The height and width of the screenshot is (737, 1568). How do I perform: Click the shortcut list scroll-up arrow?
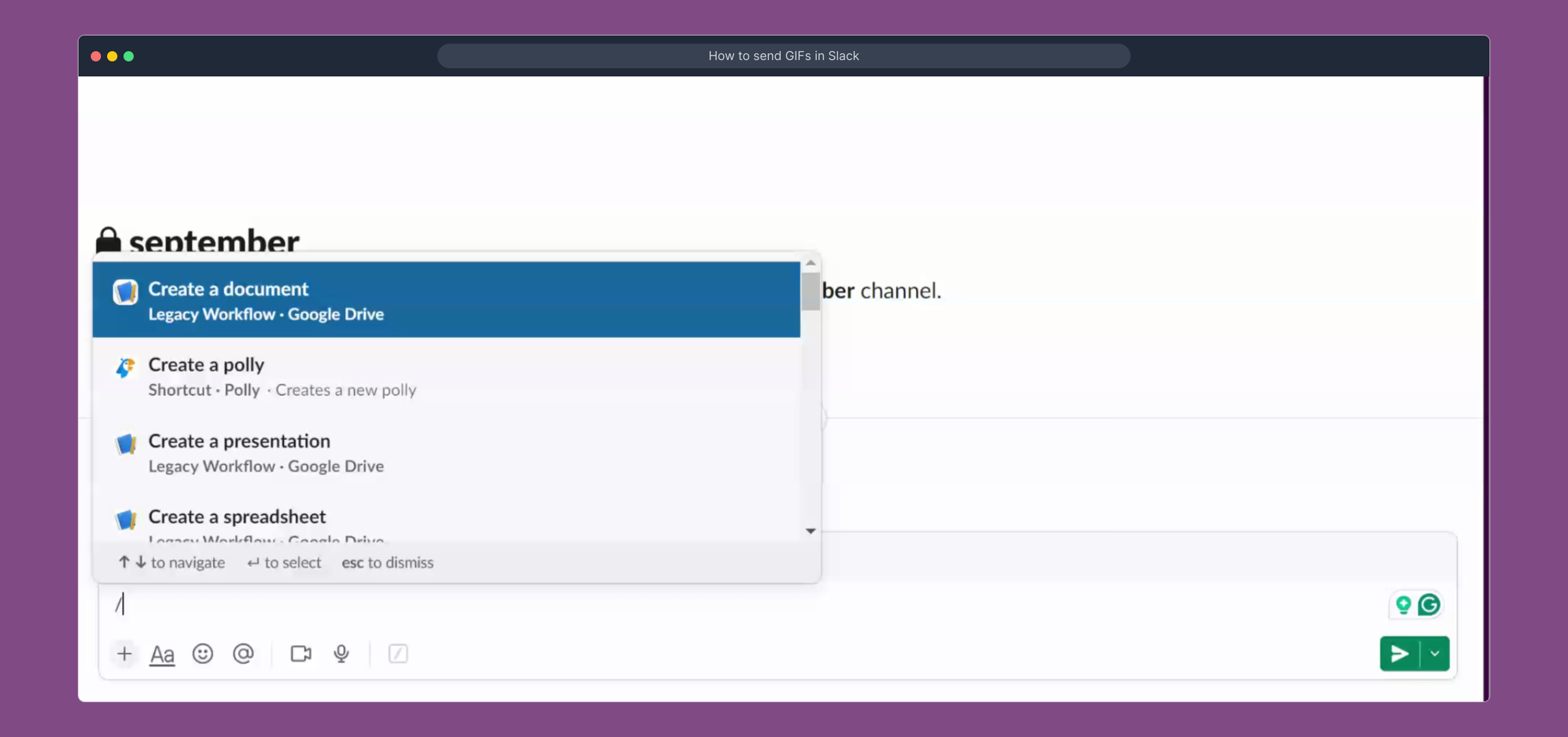[x=811, y=263]
